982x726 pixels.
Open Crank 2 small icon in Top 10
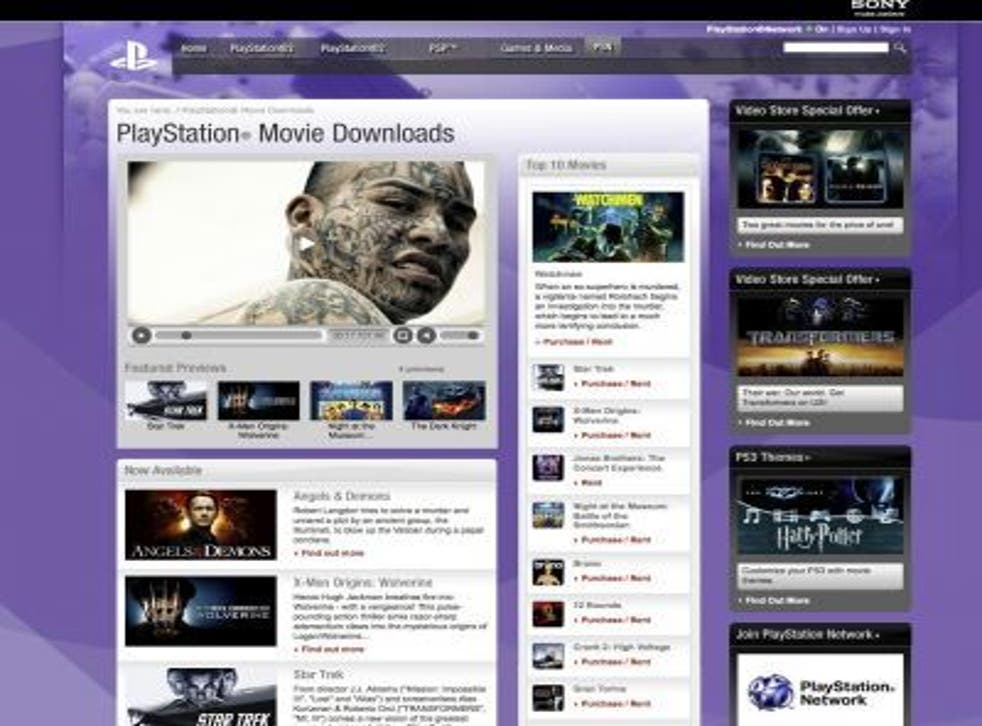click(548, 656)
